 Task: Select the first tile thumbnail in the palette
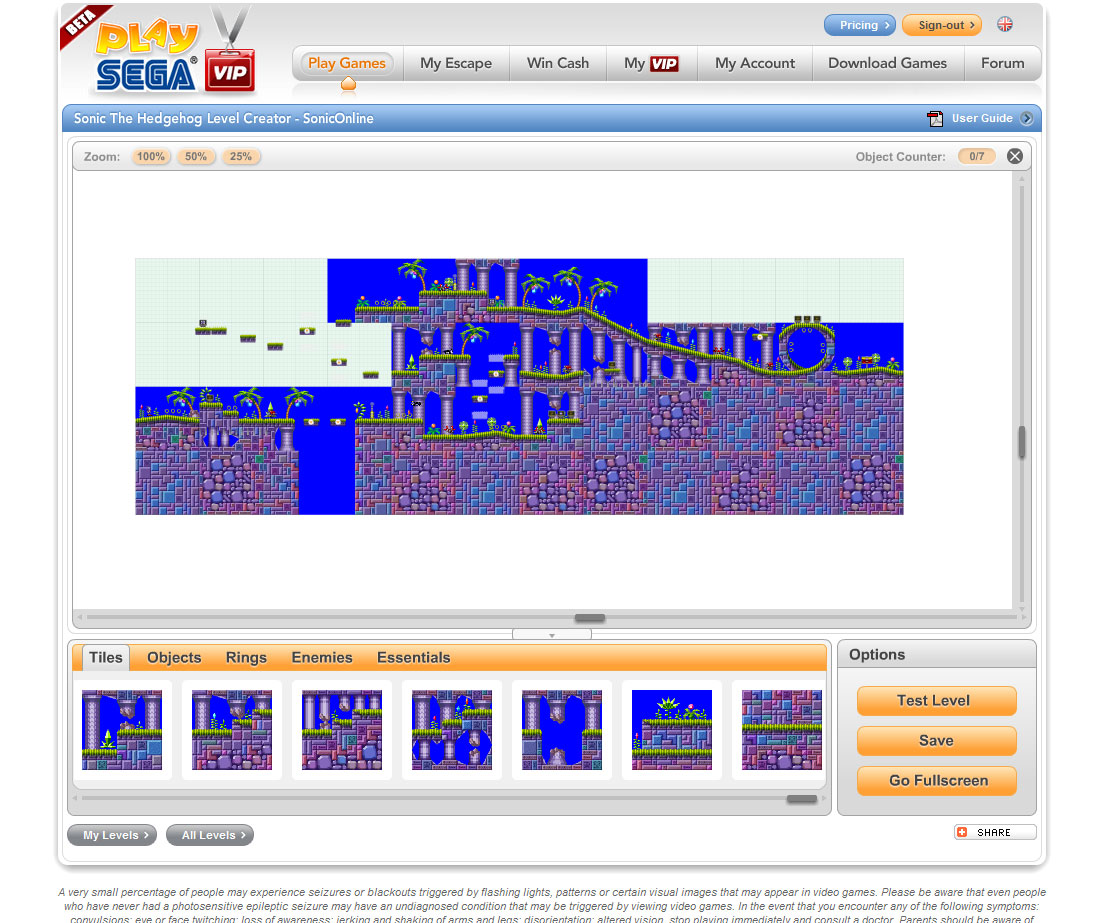[x=122, y=730]
